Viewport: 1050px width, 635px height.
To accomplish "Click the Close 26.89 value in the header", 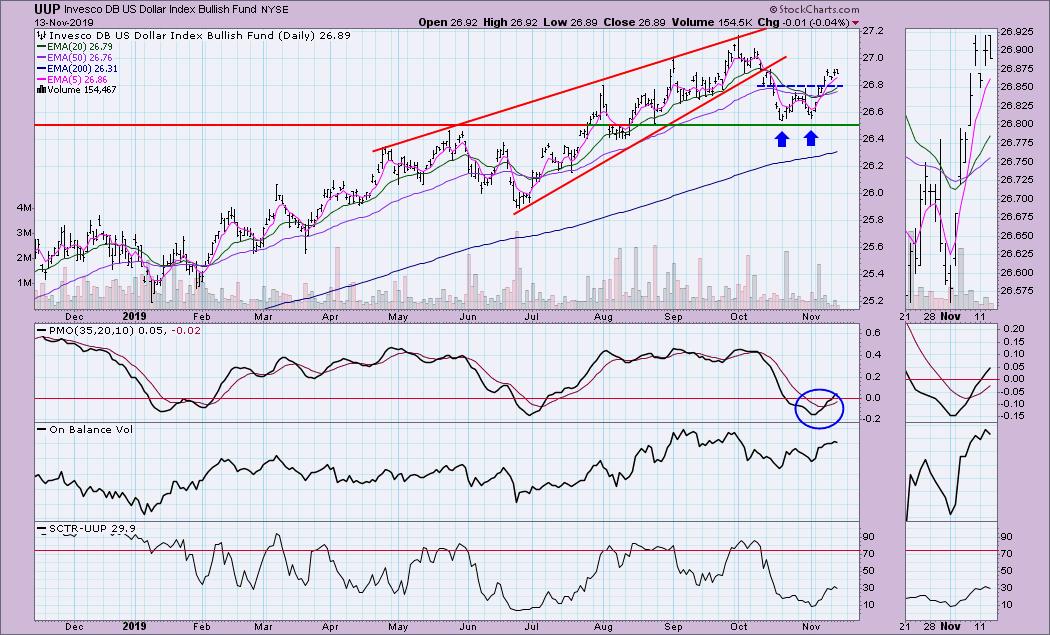I will click(x=633, y=23).
